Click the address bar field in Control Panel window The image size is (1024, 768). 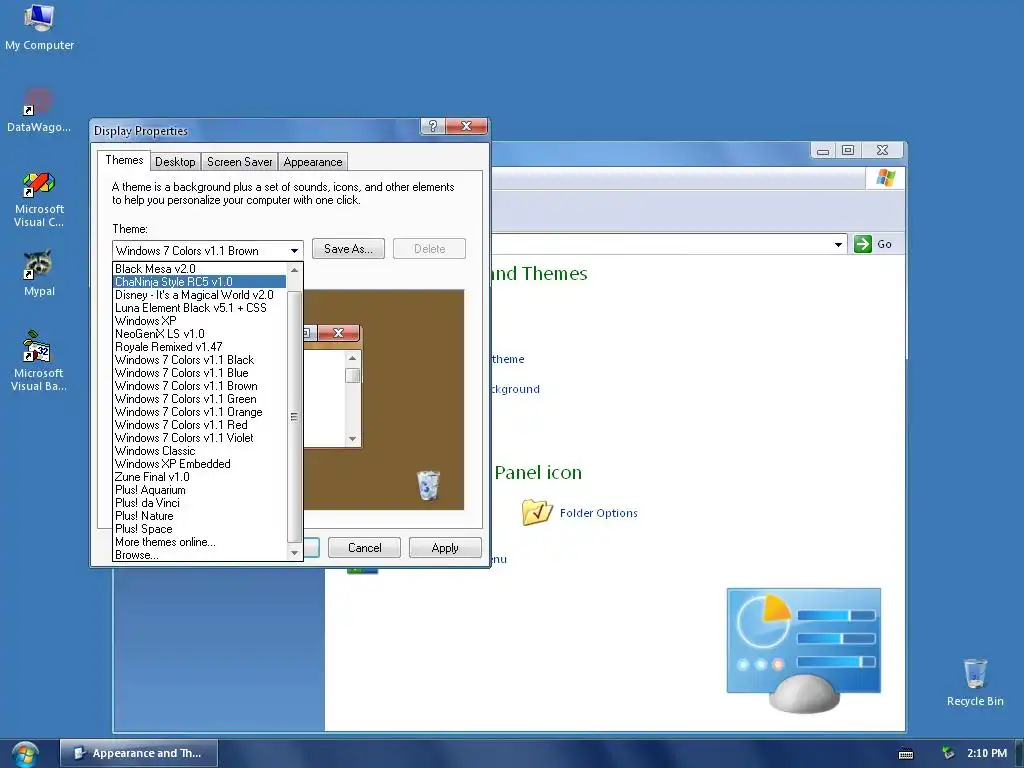pyautogui.click(x=669, y=244)
